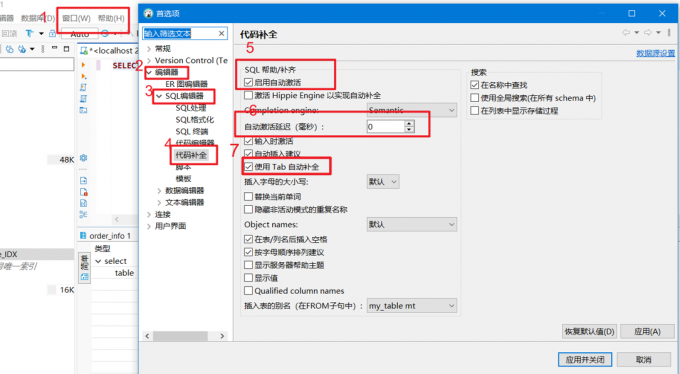Check the 替换当前单词 option
680x374 pixels.
coord(248,197)
